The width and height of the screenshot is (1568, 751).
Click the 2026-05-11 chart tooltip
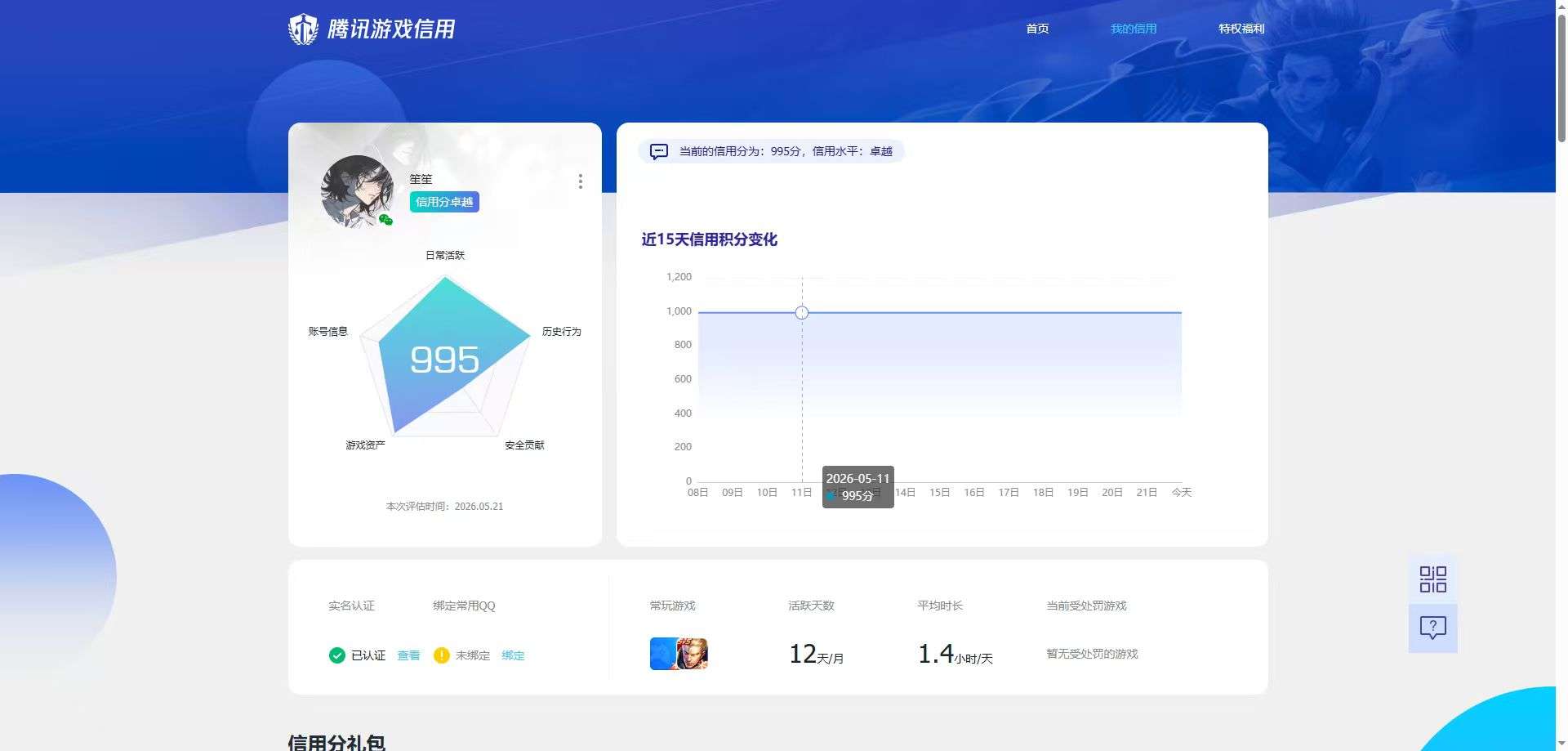857,487
